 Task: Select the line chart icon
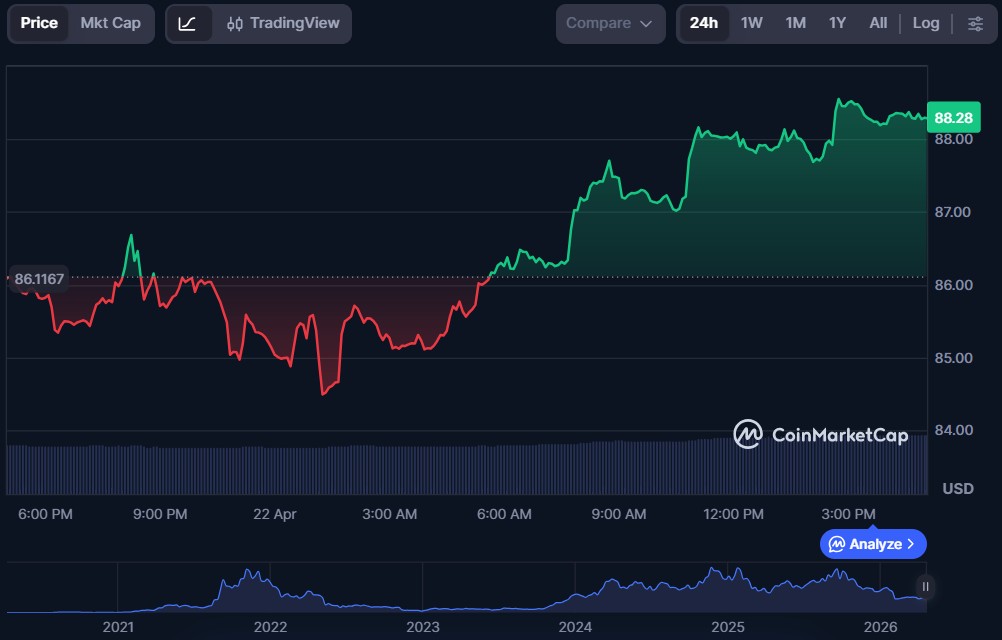(x=188, y=23)
